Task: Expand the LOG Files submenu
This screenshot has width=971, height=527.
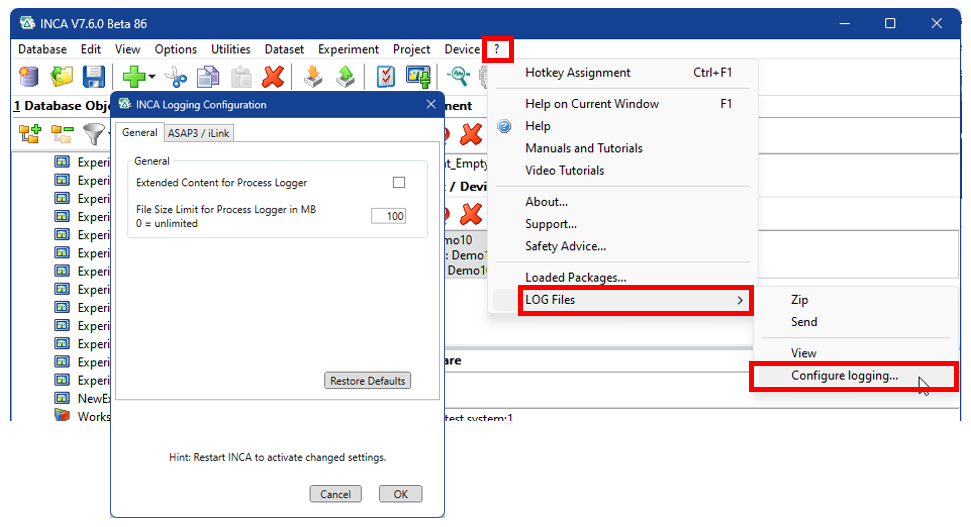Action: pos(635,300)
